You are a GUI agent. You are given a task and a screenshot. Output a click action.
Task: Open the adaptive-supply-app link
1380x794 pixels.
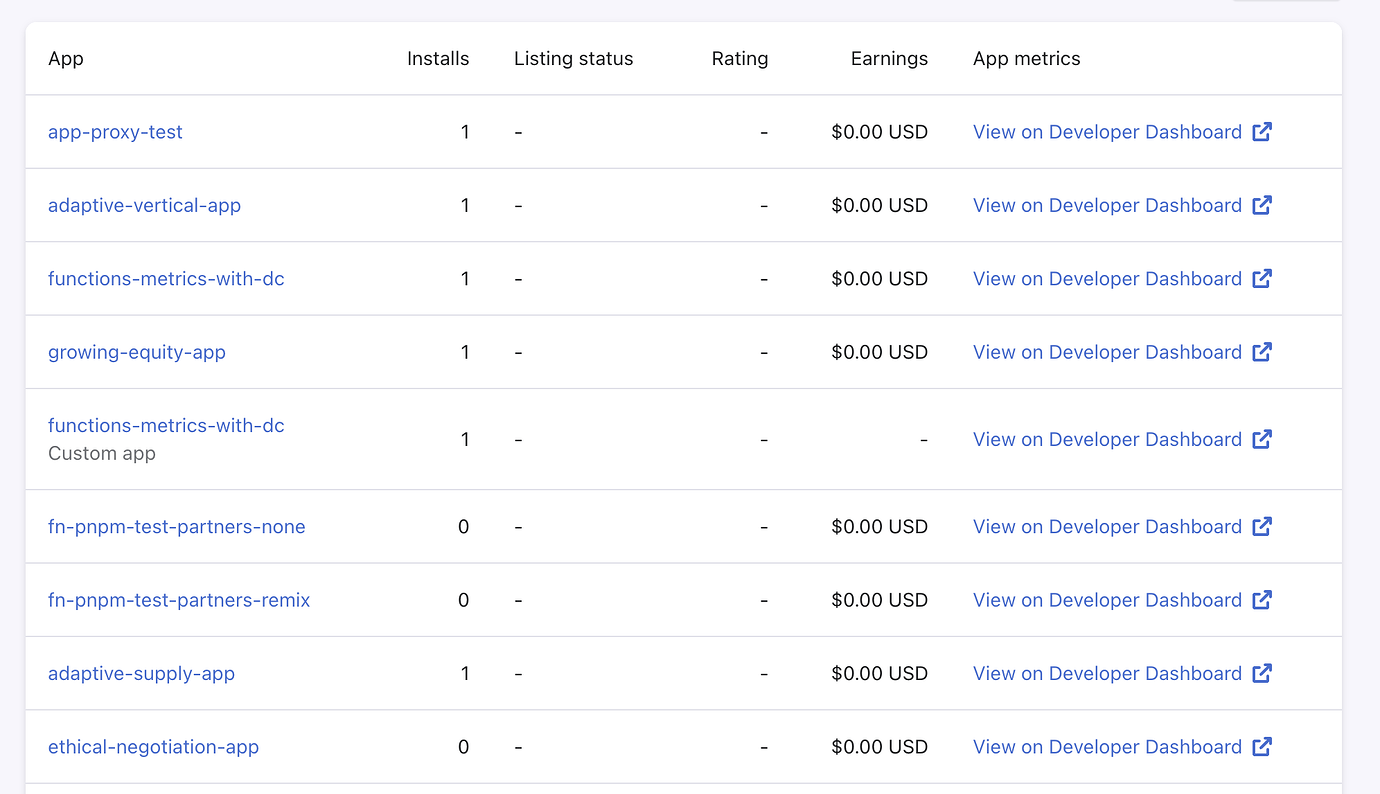(x=141, y=673)
